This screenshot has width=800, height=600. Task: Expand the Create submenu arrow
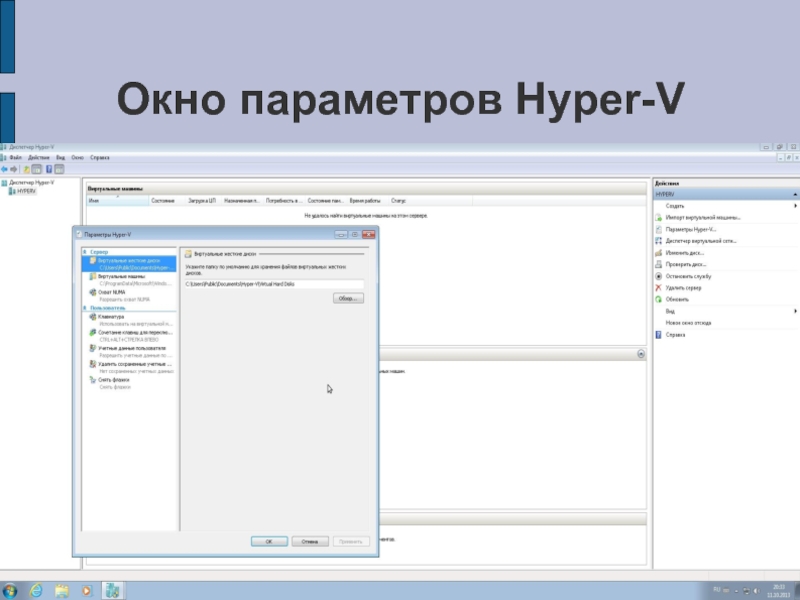point(796,205)
